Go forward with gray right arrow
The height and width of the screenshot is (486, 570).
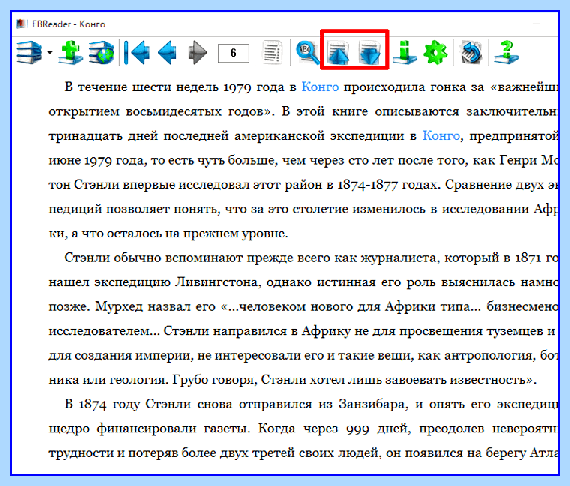coord(198,53)
